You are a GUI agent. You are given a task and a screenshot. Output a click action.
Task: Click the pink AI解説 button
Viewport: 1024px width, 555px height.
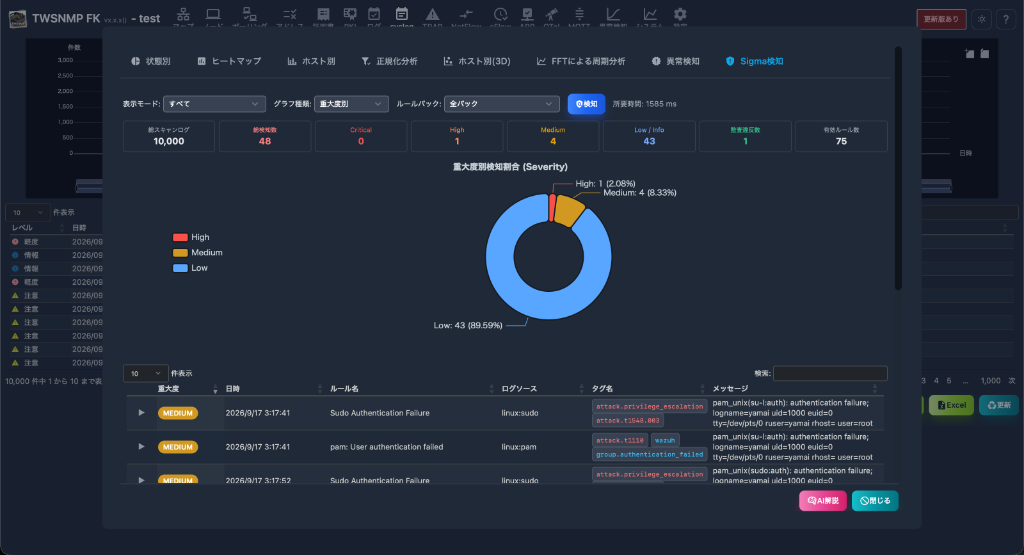(x=823, y=501)
